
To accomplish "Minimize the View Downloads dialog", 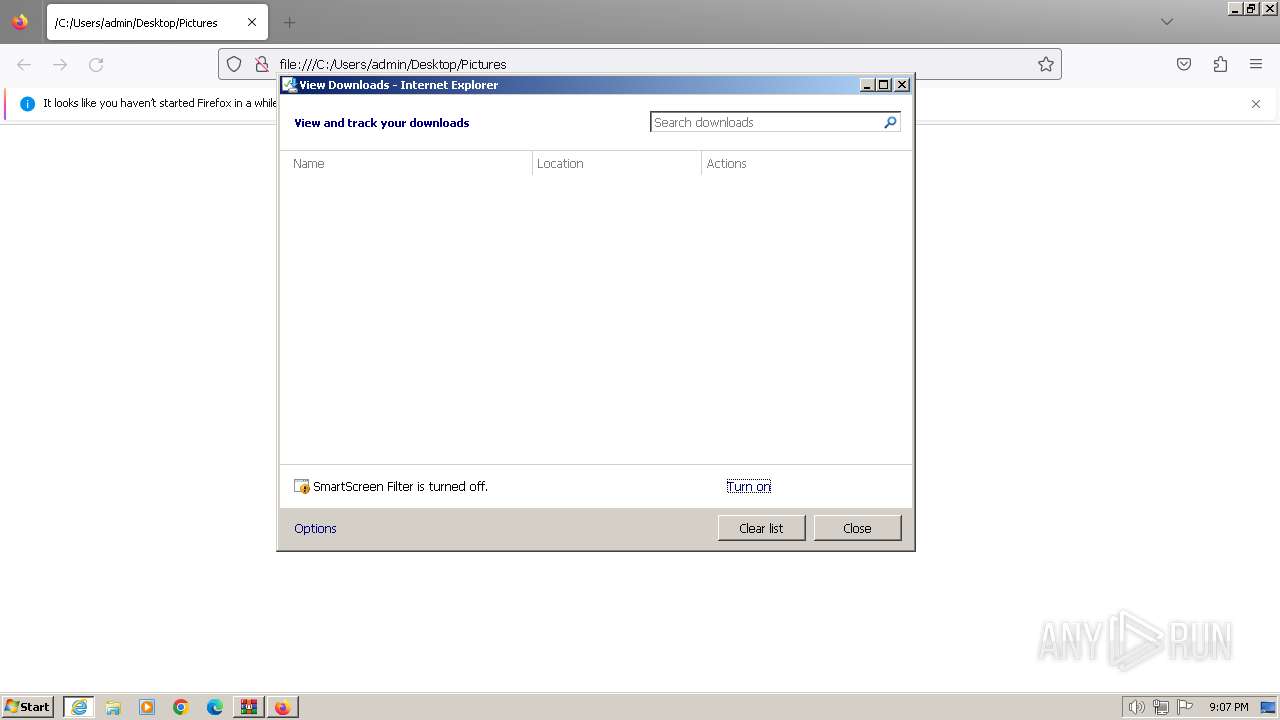I will [867, 85].
